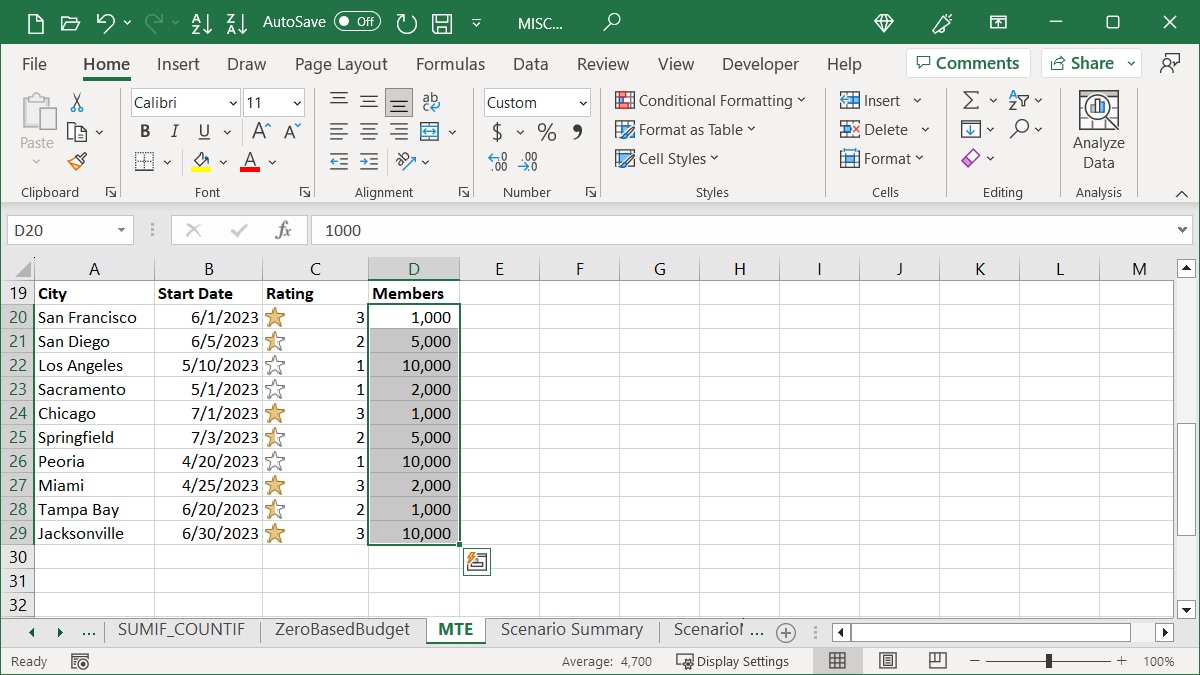Click the Comments button
Image resolution: width=1200 pixels, height=675 pixels.
(x=968, y=62)
